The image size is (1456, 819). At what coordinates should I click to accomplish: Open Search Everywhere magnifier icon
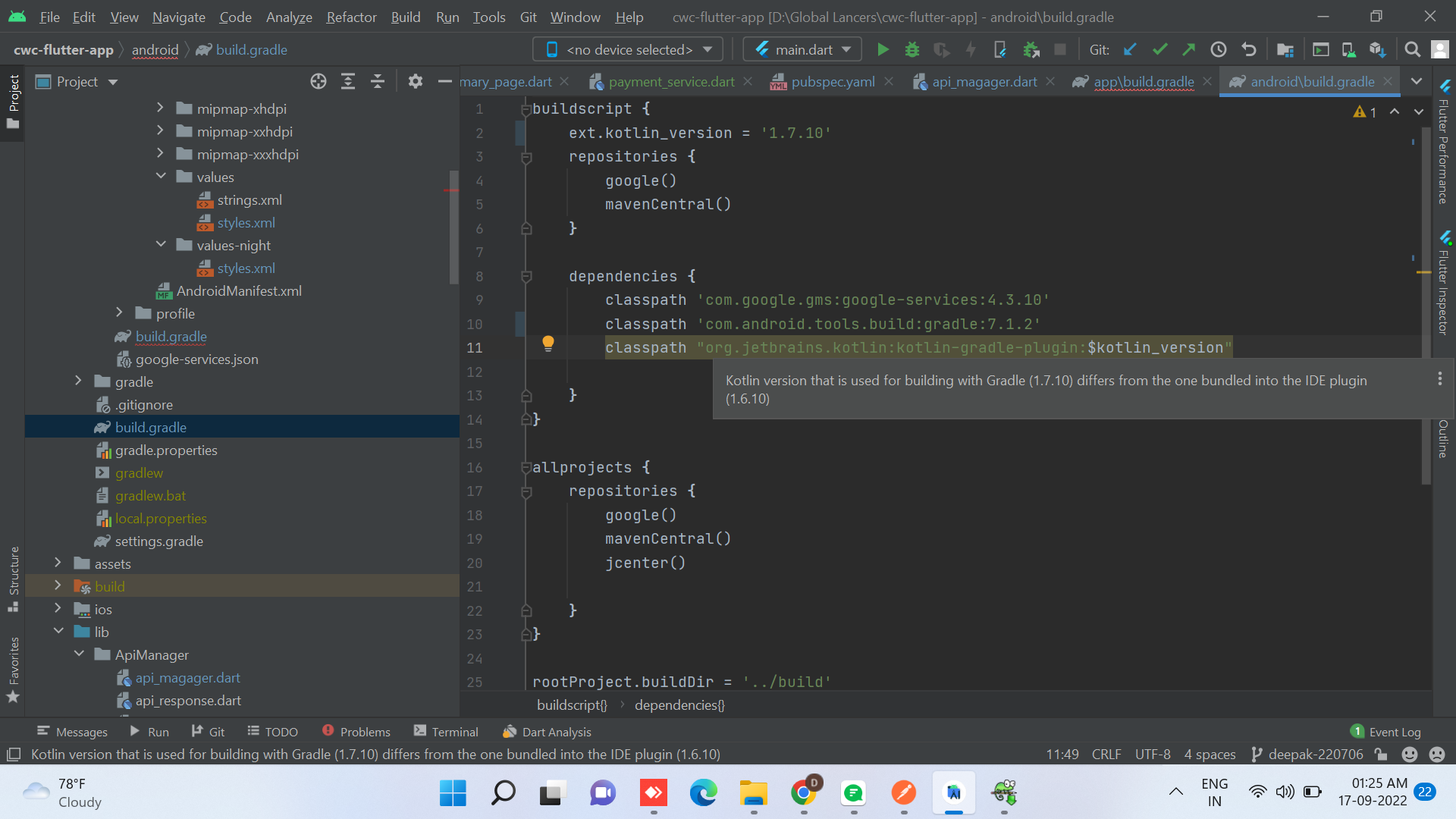point(1412,50)
